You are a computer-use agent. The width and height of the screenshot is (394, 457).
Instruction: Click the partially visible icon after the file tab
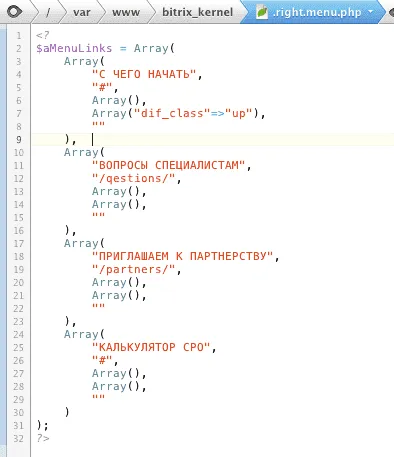[391, 13]
